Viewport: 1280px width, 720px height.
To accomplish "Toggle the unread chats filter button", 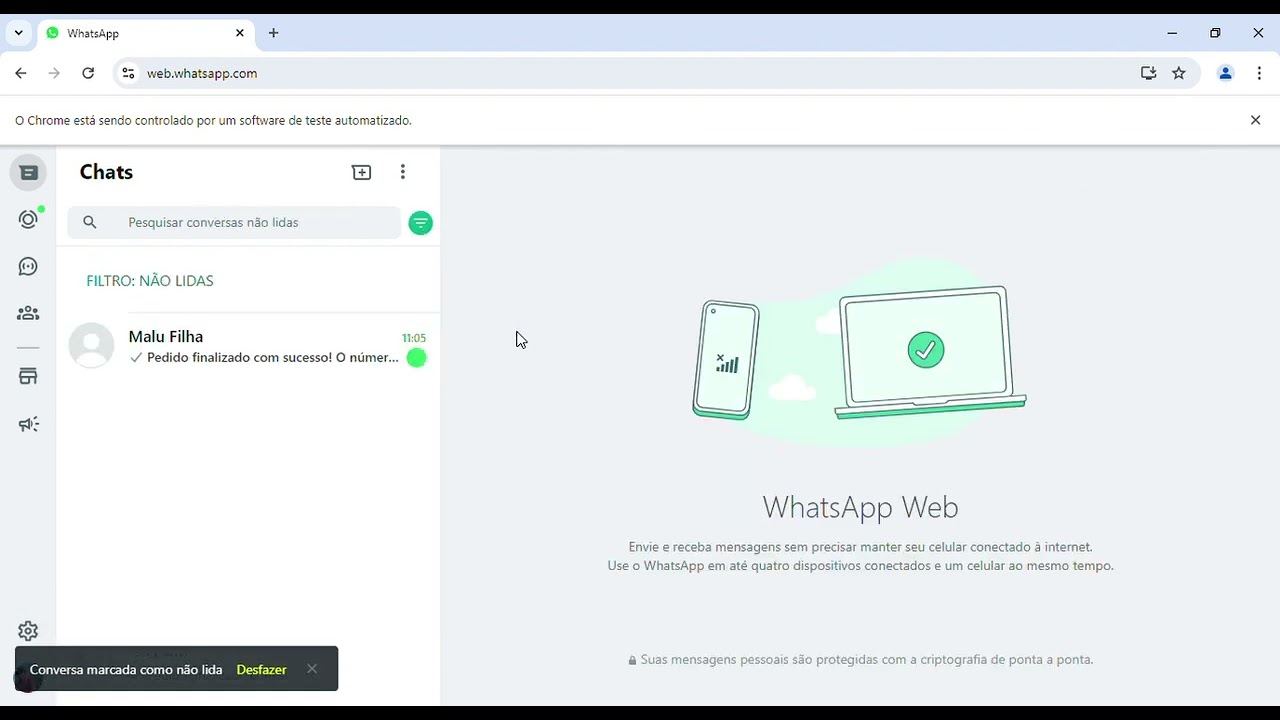I will (x=421, y=223).
